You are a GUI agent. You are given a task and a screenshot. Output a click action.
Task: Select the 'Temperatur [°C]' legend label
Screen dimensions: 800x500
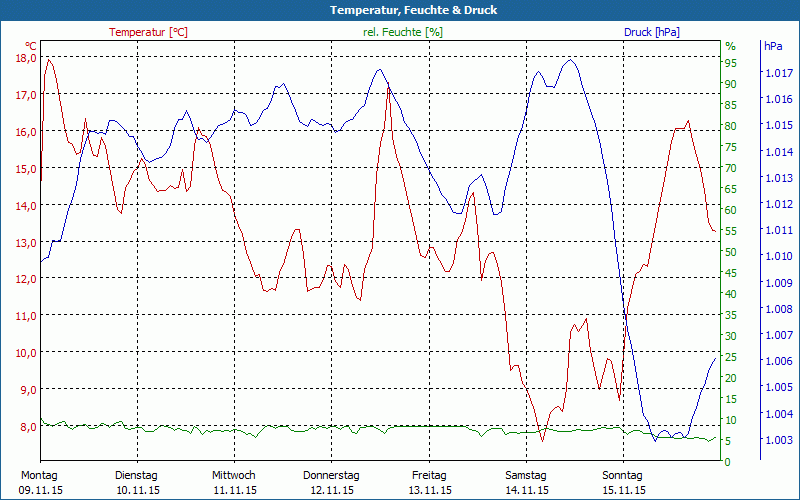point(148,32)
